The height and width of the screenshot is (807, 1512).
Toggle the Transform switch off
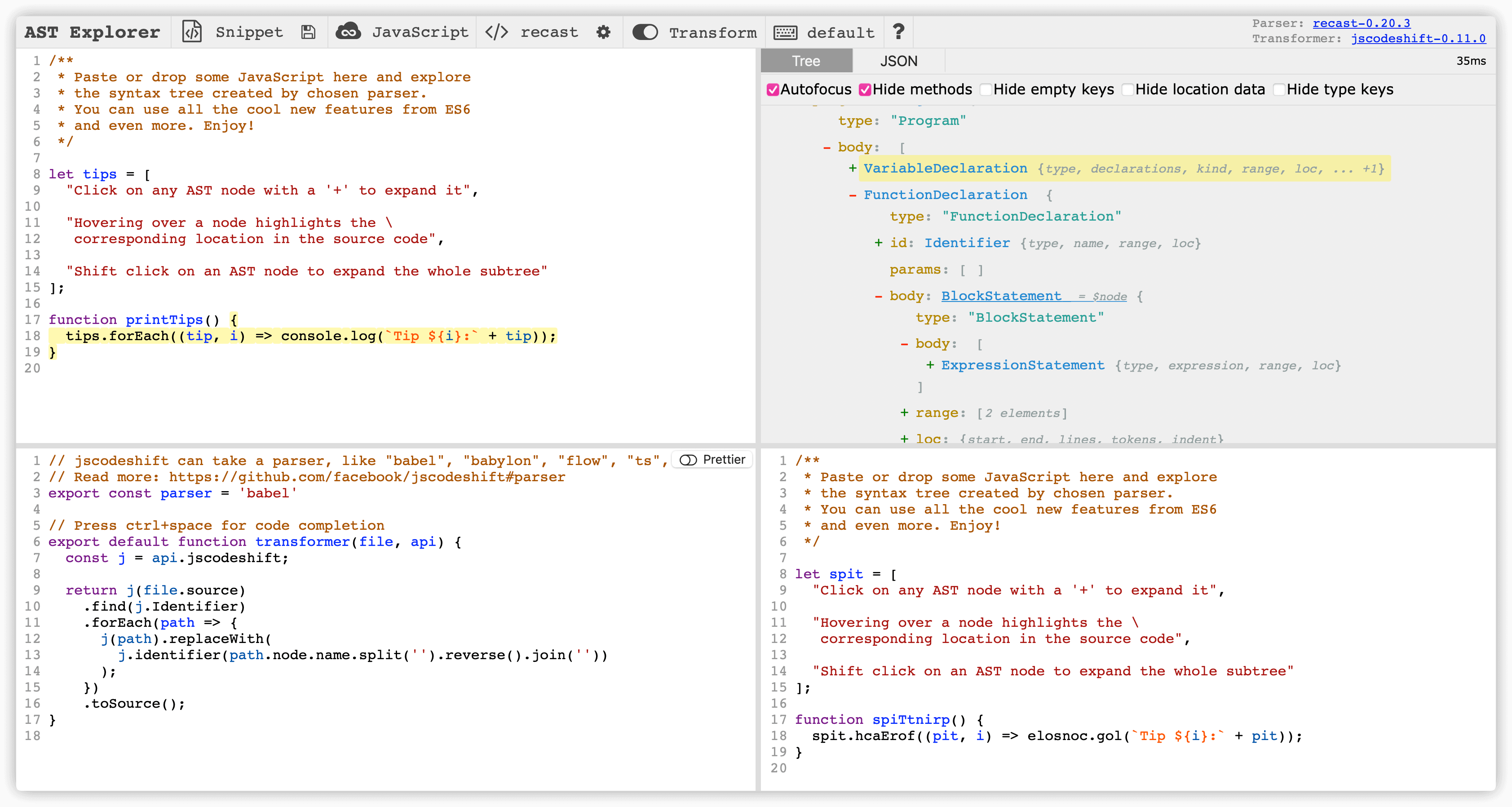pyautogui.click(x=645, y=32)
